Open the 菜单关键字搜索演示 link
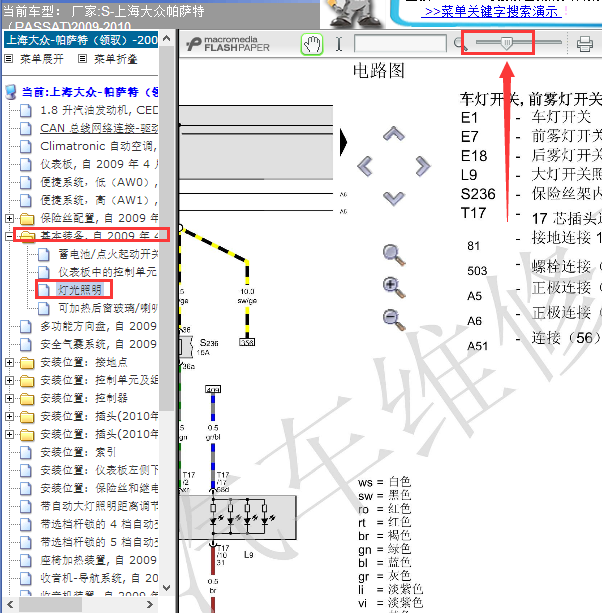The height and width of the screenshot is (613, 602). [x=491, y=12]
